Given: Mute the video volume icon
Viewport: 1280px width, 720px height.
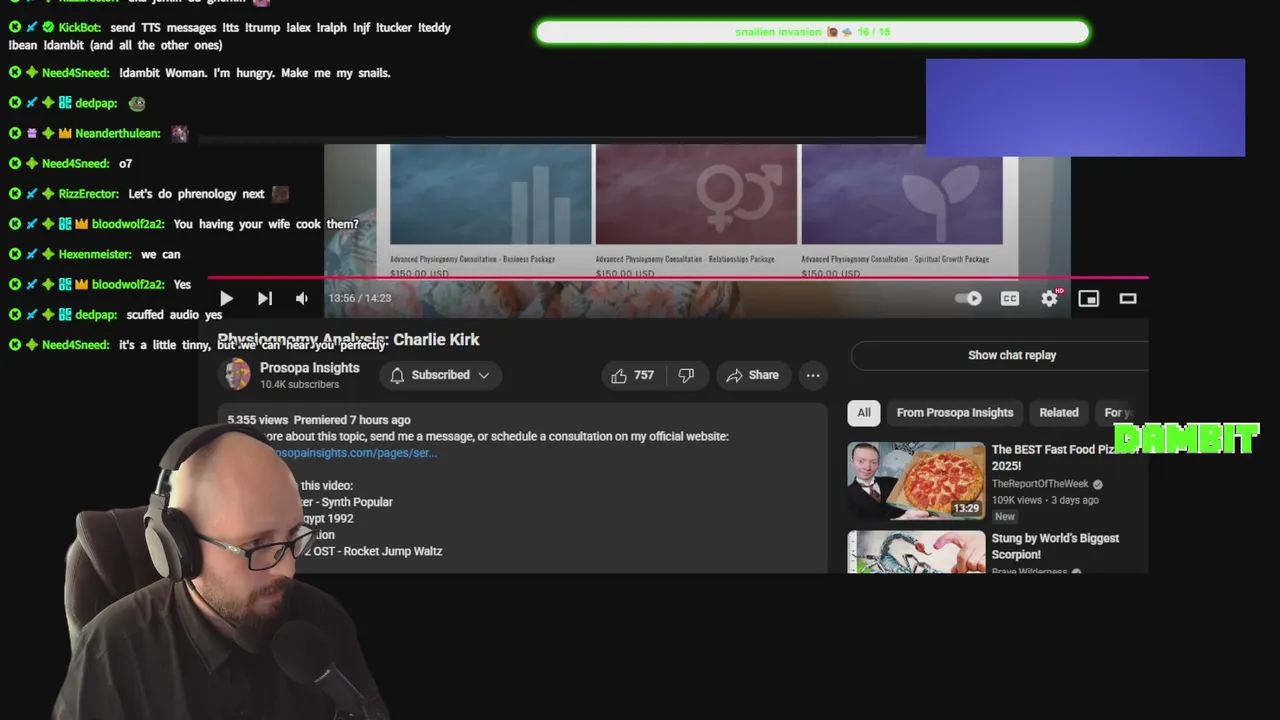Looking at the screenshot, I should [302, 298].
